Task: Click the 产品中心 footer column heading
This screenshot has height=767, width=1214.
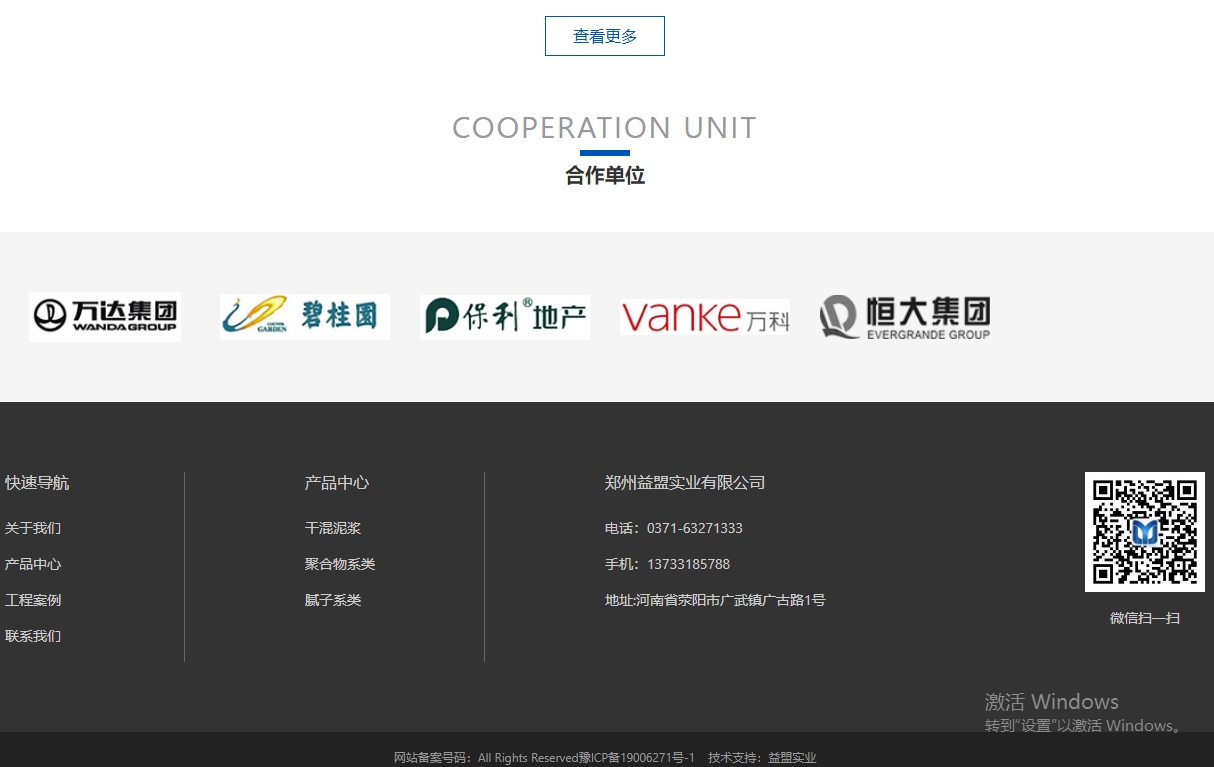Action: (x=337, y=483)
